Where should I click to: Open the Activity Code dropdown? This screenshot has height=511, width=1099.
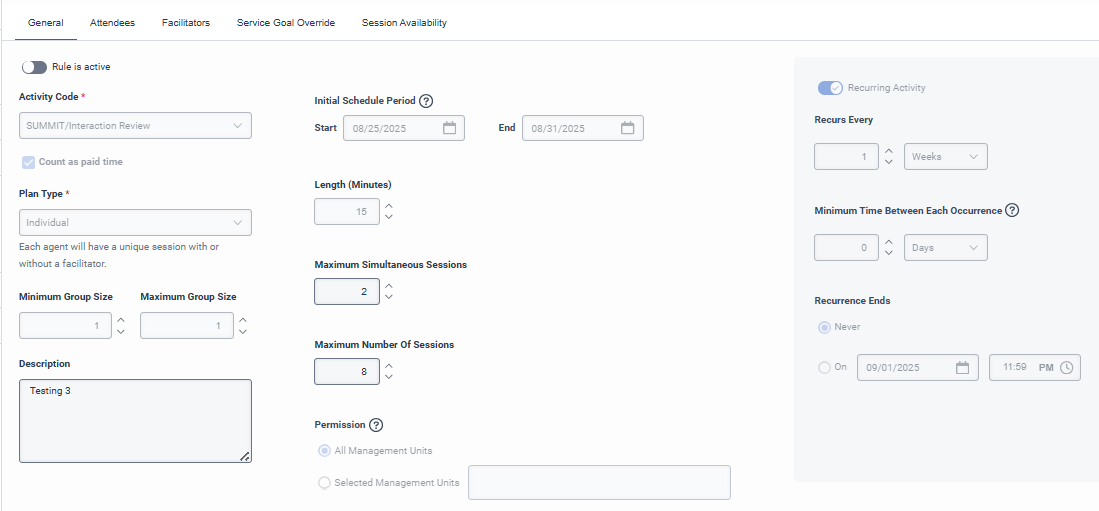(135, 126)
